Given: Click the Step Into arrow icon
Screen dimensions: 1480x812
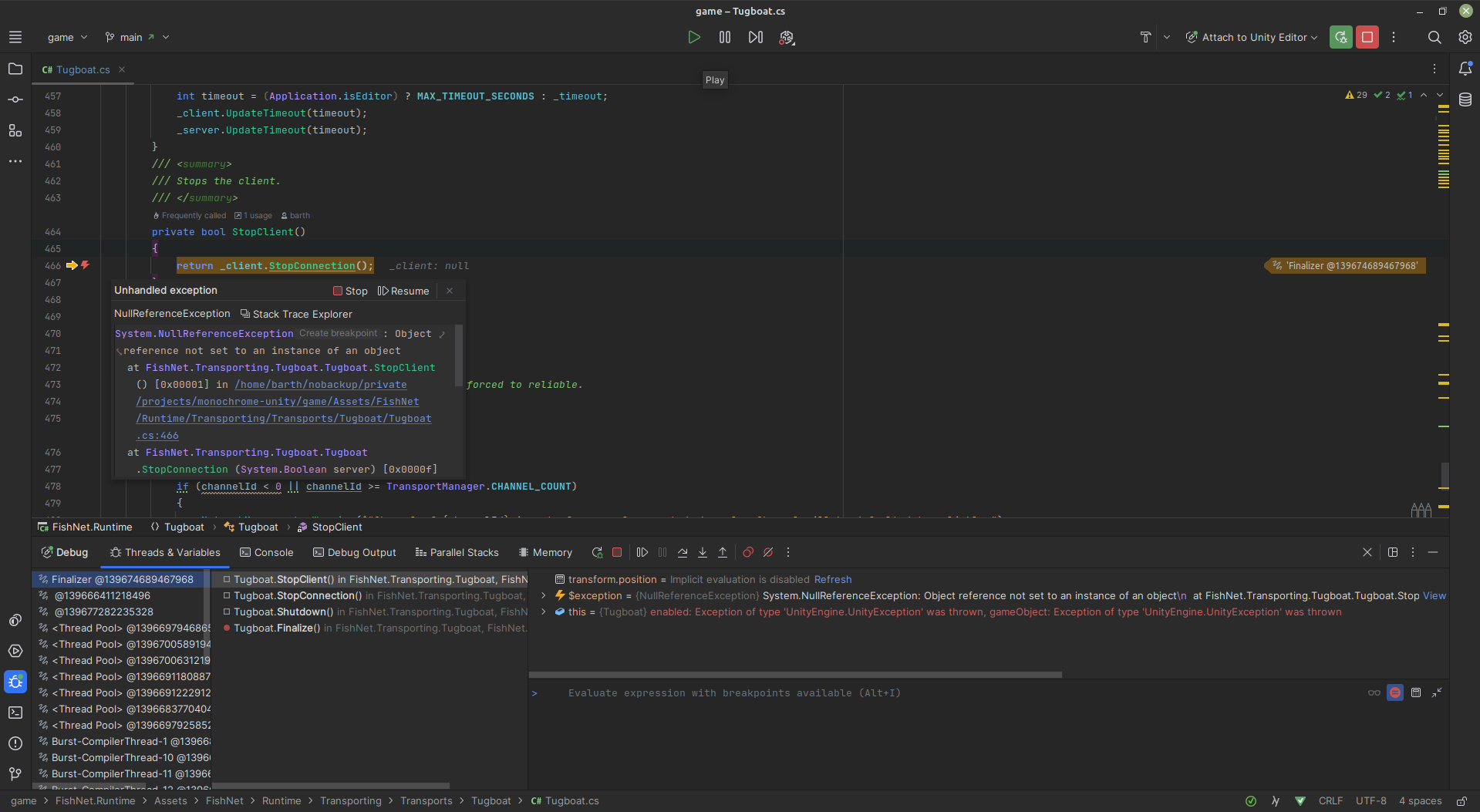Looking at the screenshot, I should point(703,552).
